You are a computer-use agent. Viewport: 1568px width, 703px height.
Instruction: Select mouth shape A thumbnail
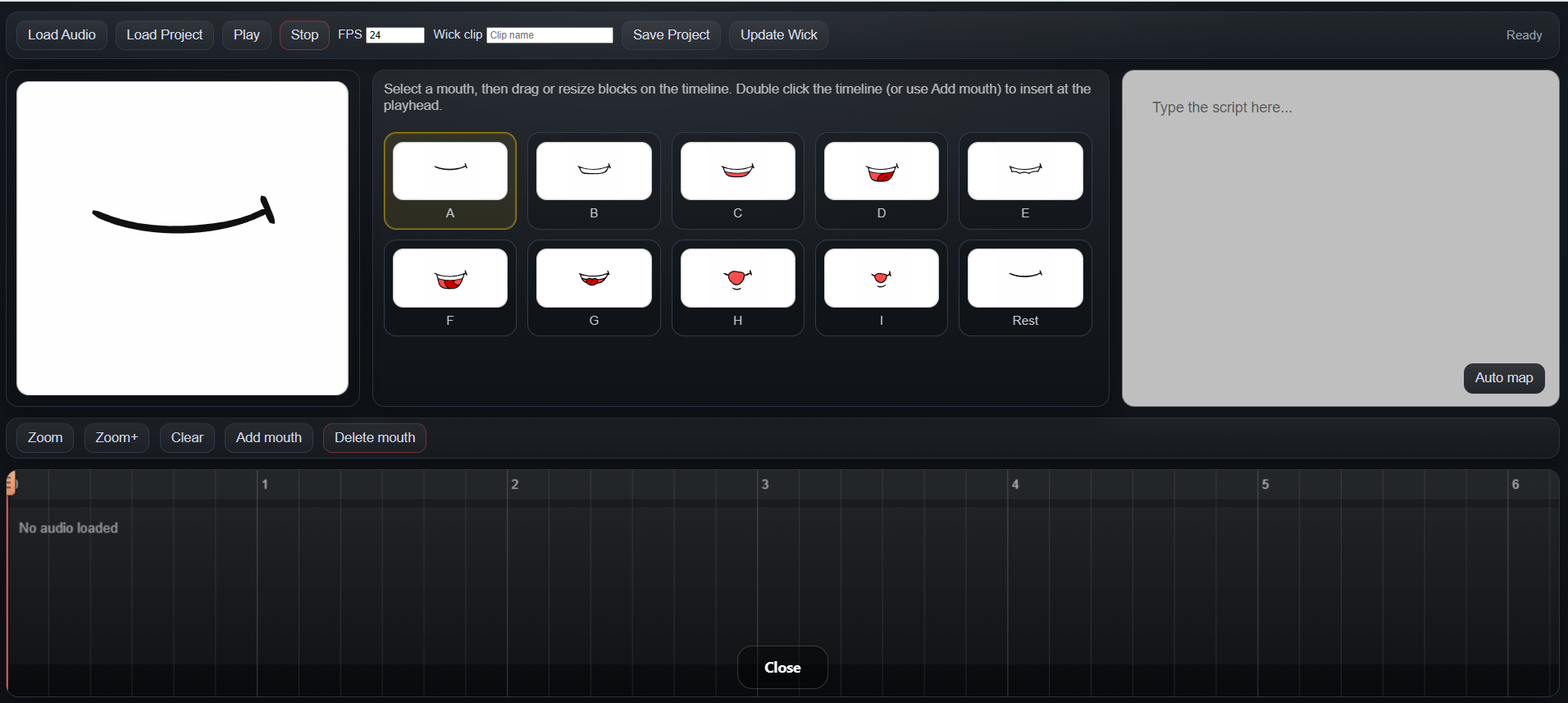[x=449, y=171]
